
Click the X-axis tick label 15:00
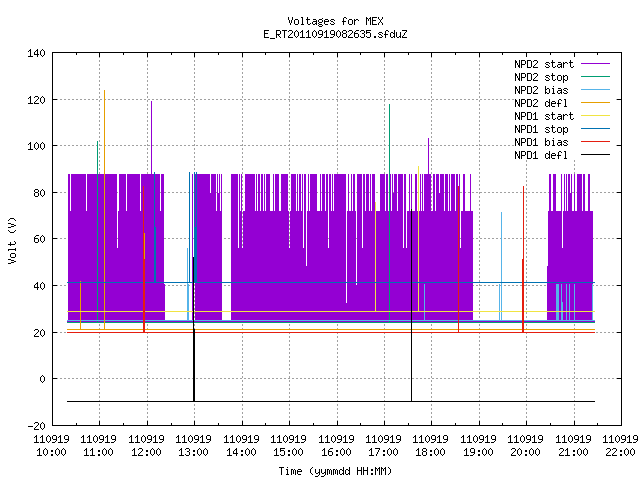pos(288,452)
